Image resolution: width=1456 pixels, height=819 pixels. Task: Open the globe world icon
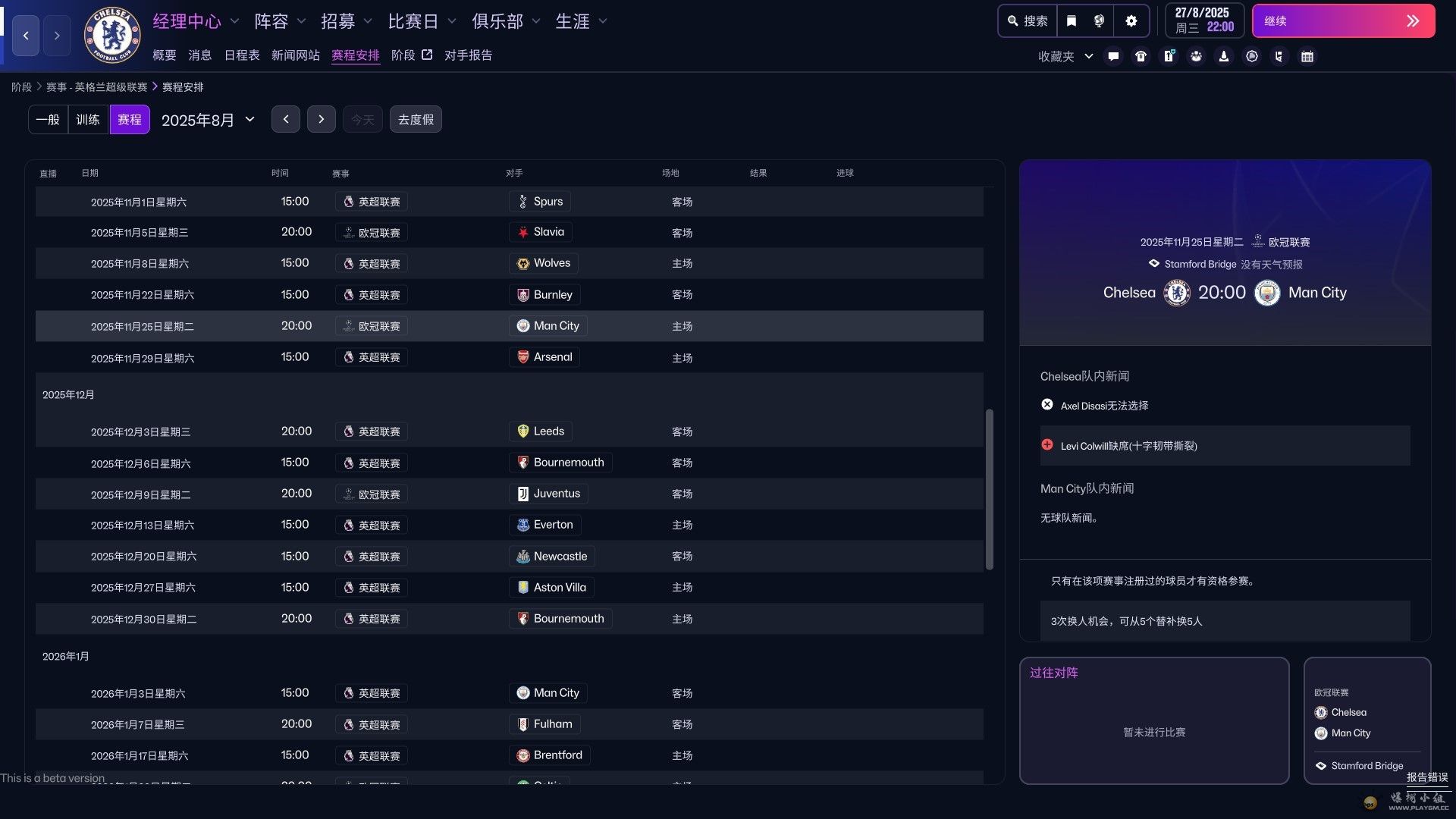point(1099,21)
